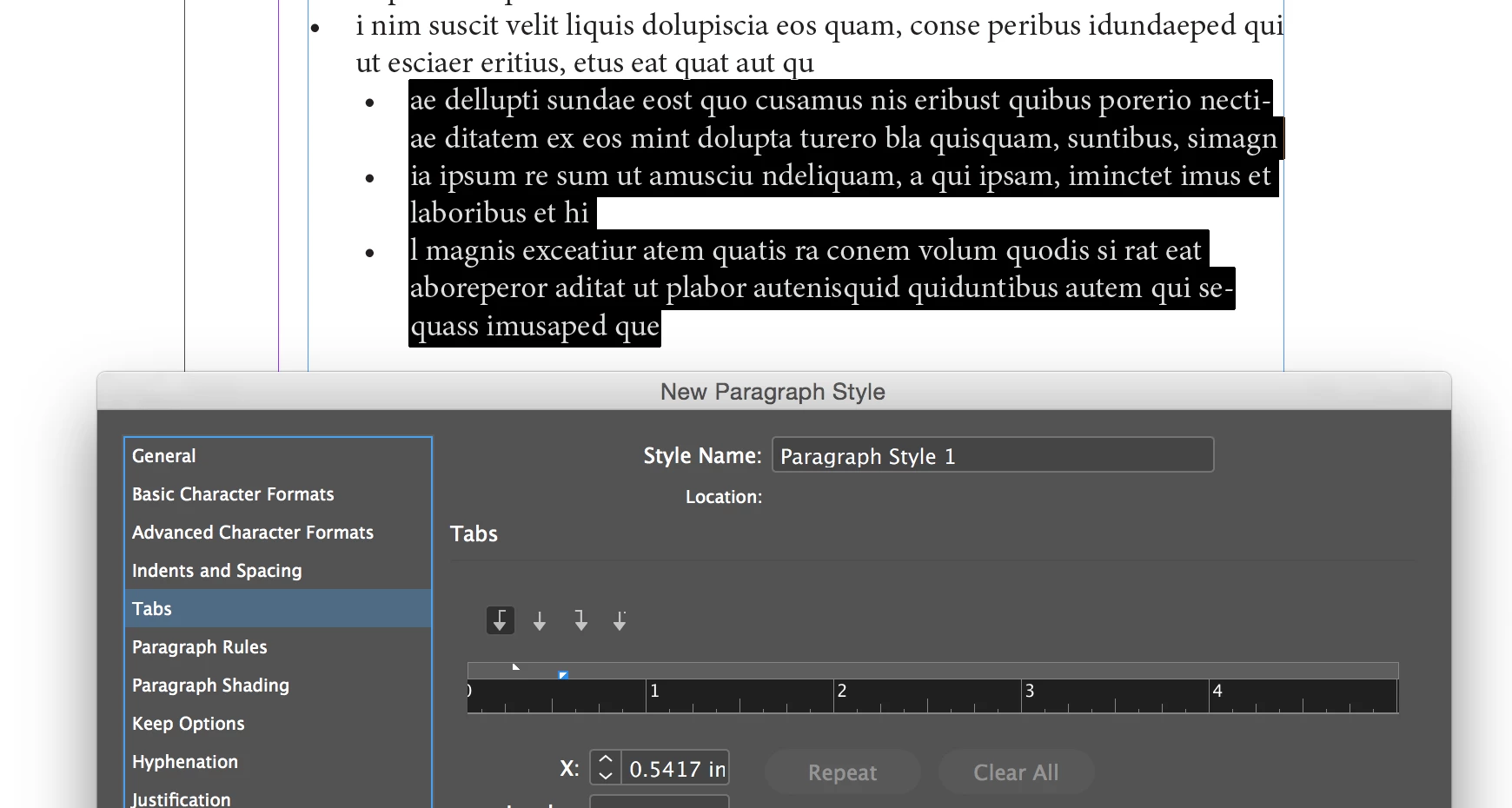Open Paragraph Rules category

click(x=278, y=647)
